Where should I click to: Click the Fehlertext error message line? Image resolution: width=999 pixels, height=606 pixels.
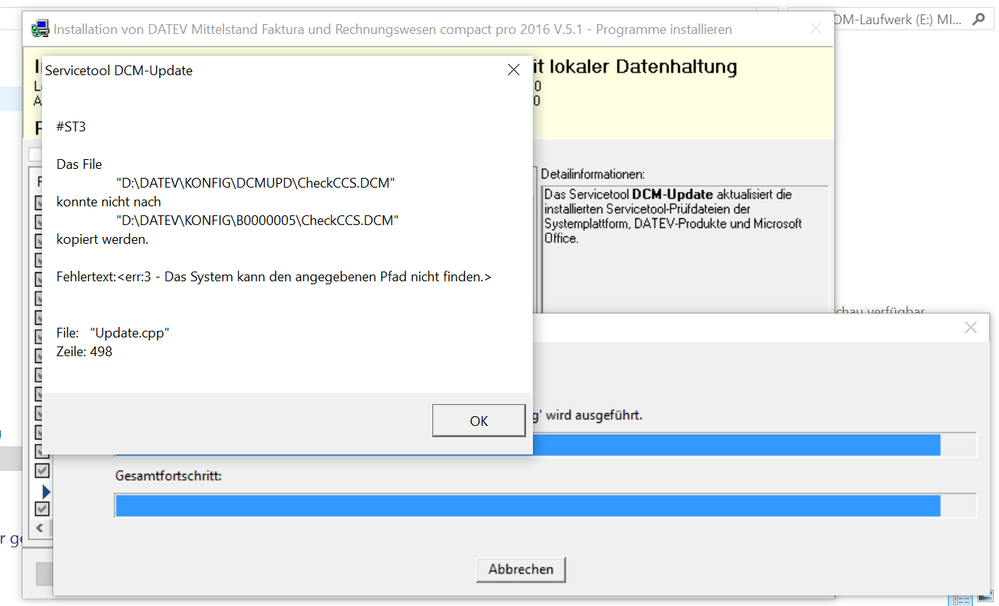274,276
